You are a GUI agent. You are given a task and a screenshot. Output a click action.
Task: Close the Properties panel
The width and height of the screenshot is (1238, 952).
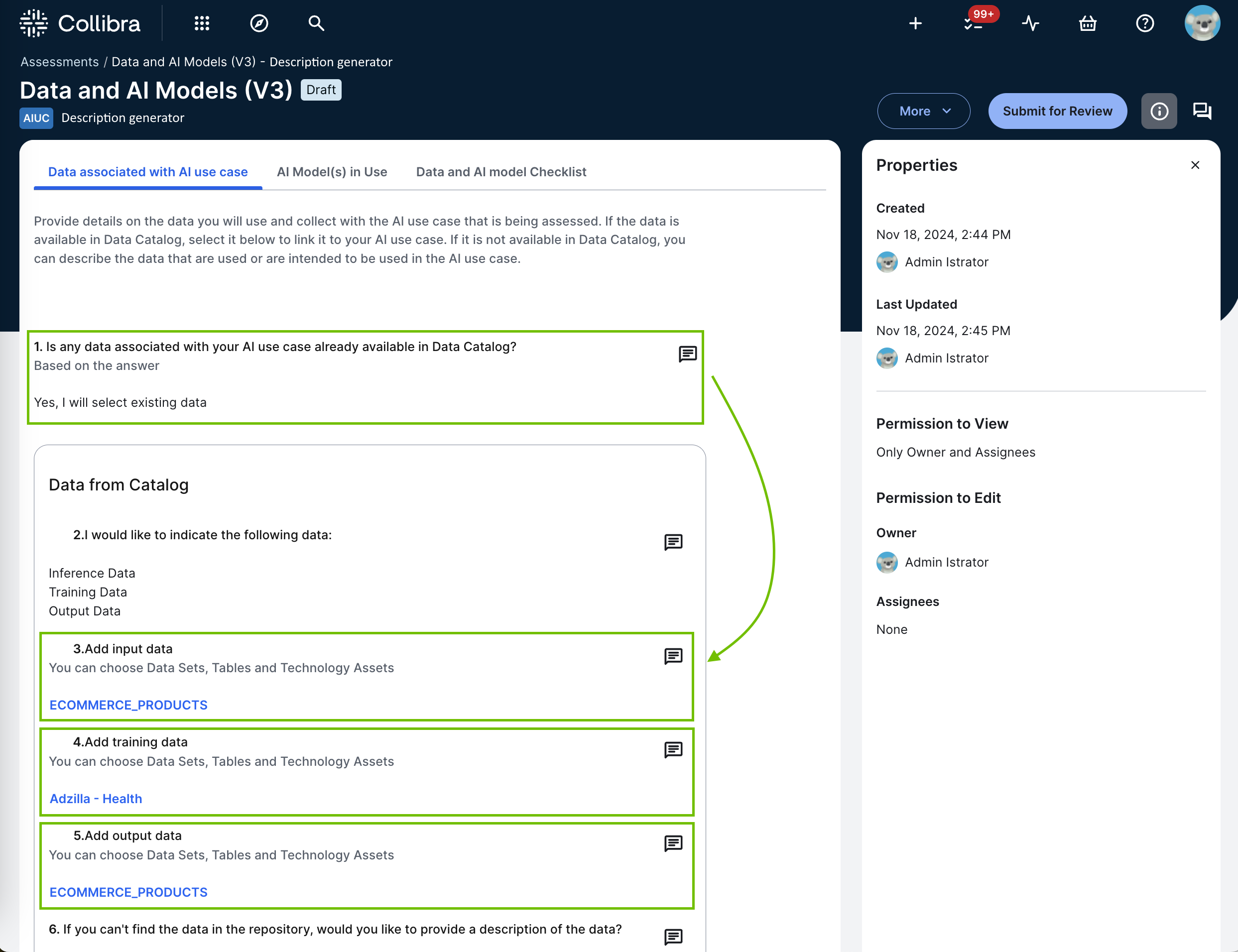1195,165
